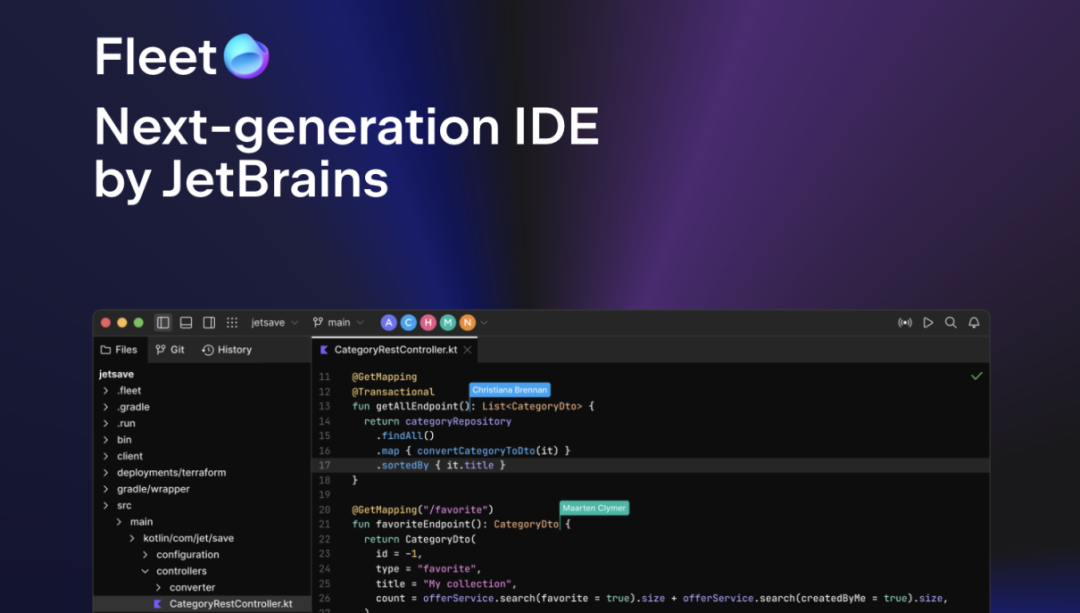
Task: Select the CategoryRestController.kt editor tab
Action: (x=395, y=350)
